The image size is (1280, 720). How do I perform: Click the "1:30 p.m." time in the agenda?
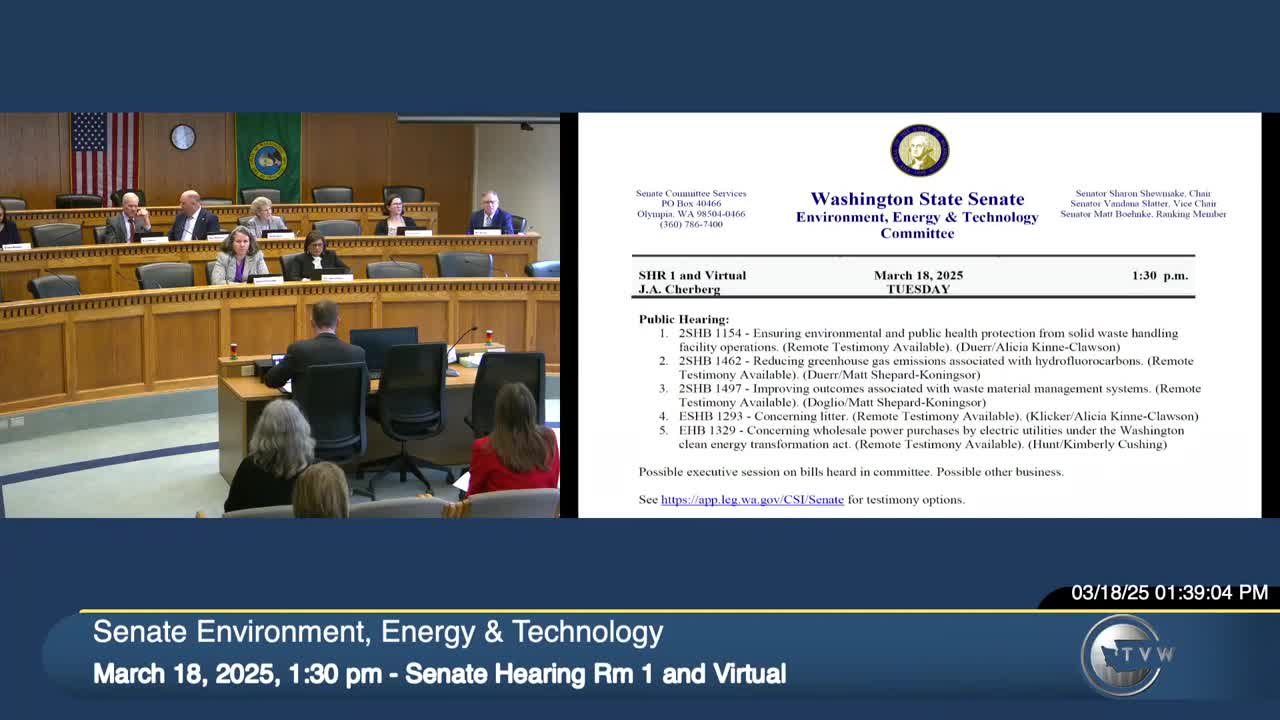(x=1160, y=275)
